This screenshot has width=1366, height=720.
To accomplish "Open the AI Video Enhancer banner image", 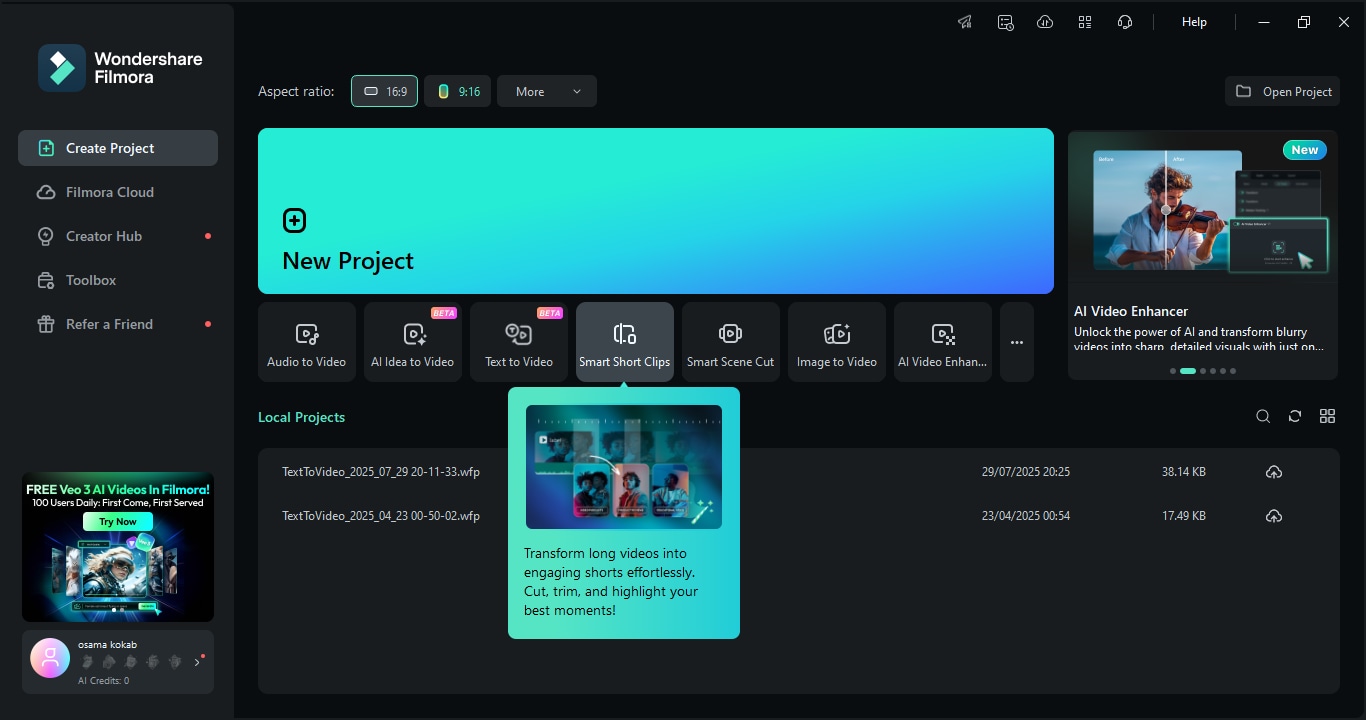I will [x=1203, y=207].
